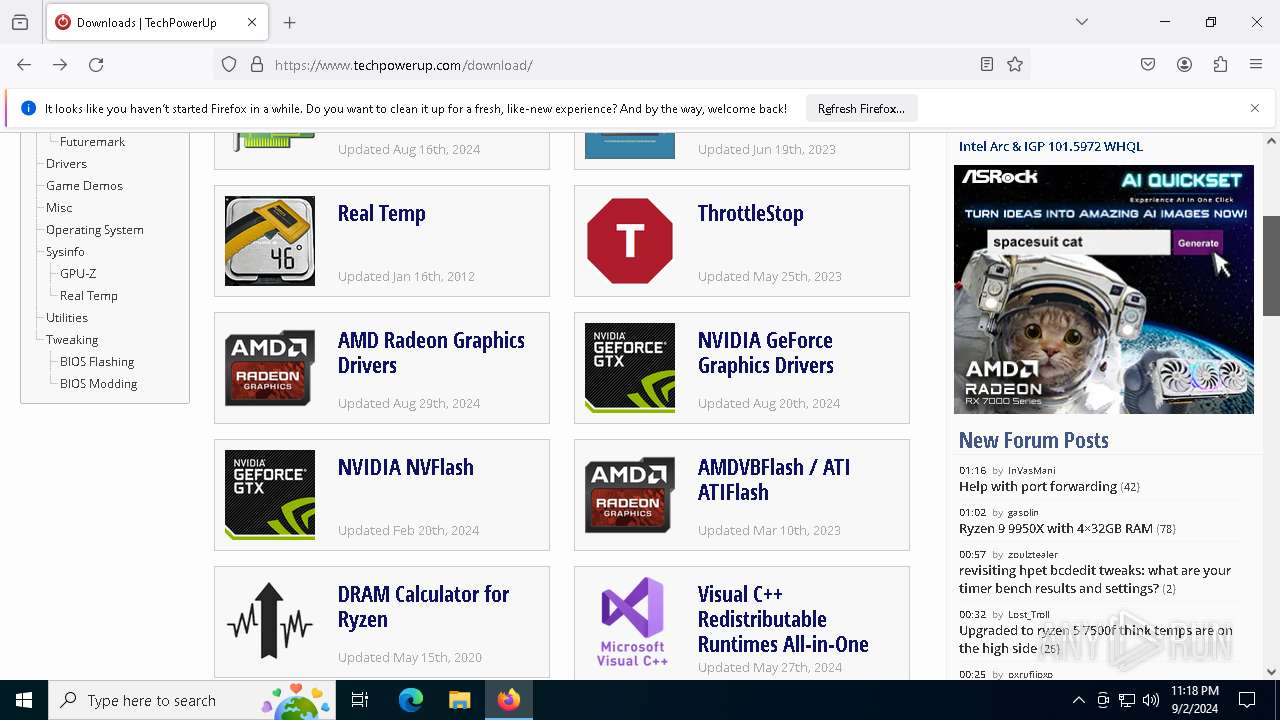Click the DRAM Calculator arrow icon

pos(270,622)
